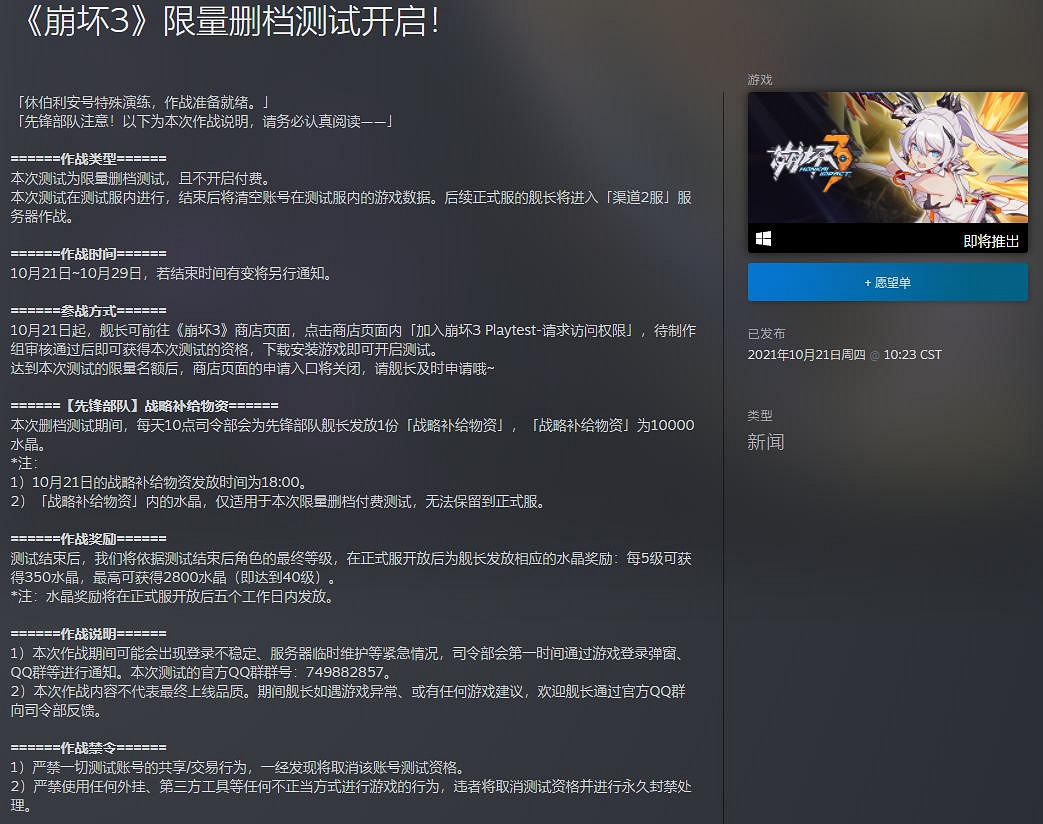Click the ======作战时间====== section heading
This screenshot has height=824, width=1043.
89,253
